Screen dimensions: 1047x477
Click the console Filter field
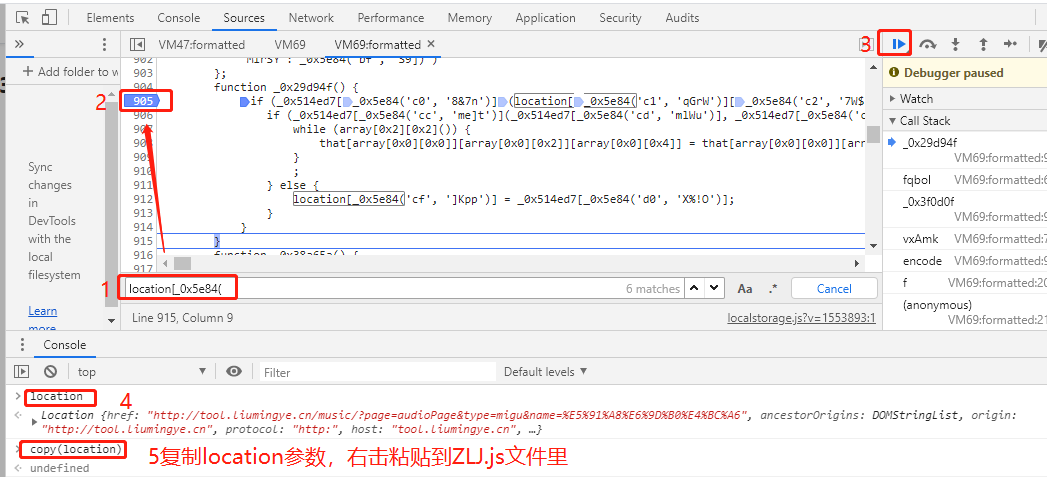[x=378, y=372]
